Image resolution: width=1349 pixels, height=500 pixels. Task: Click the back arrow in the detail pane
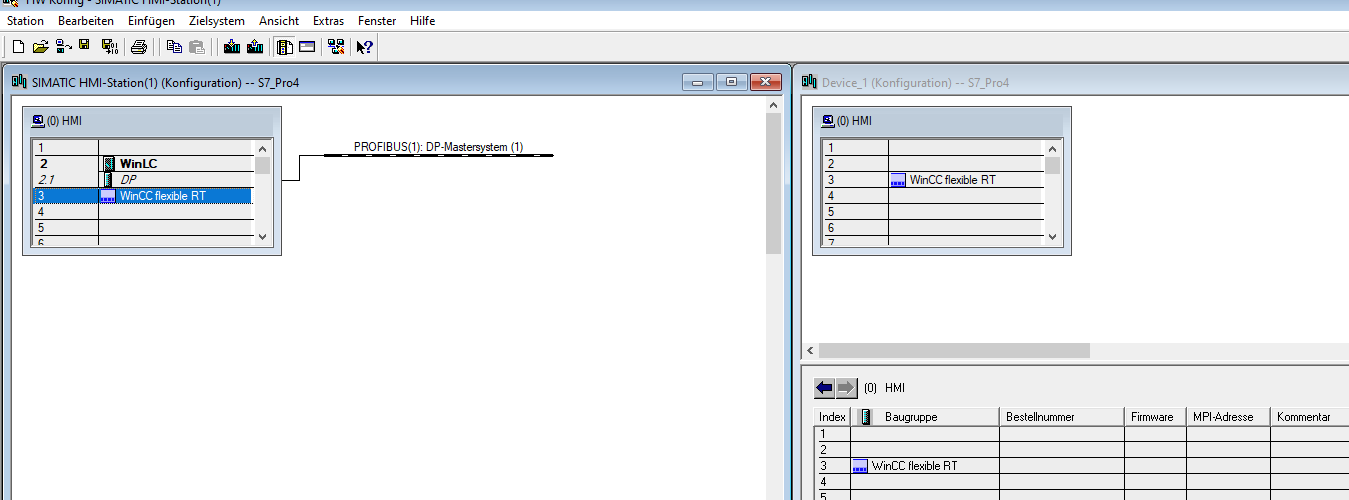click(825, 387)
